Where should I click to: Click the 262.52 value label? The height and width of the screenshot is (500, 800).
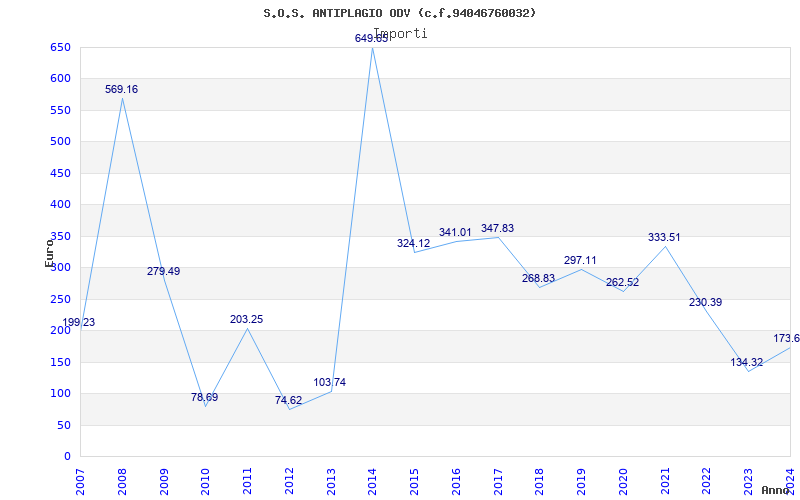(x=622, y=282)
